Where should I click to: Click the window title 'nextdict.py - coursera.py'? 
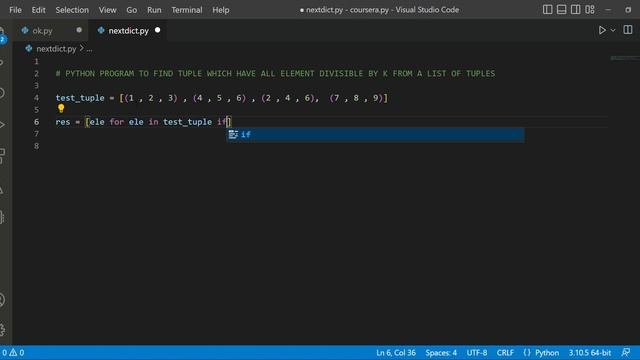(x=347, y=10)
